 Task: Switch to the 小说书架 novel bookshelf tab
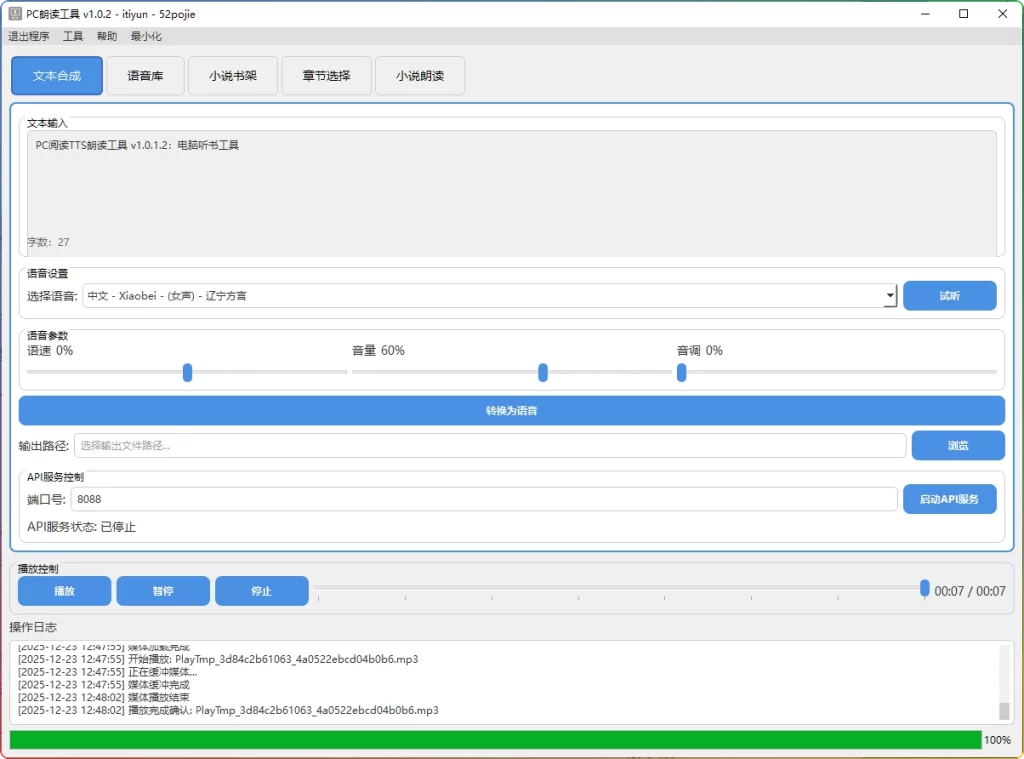pyautogui.click(x=233, y=75)
